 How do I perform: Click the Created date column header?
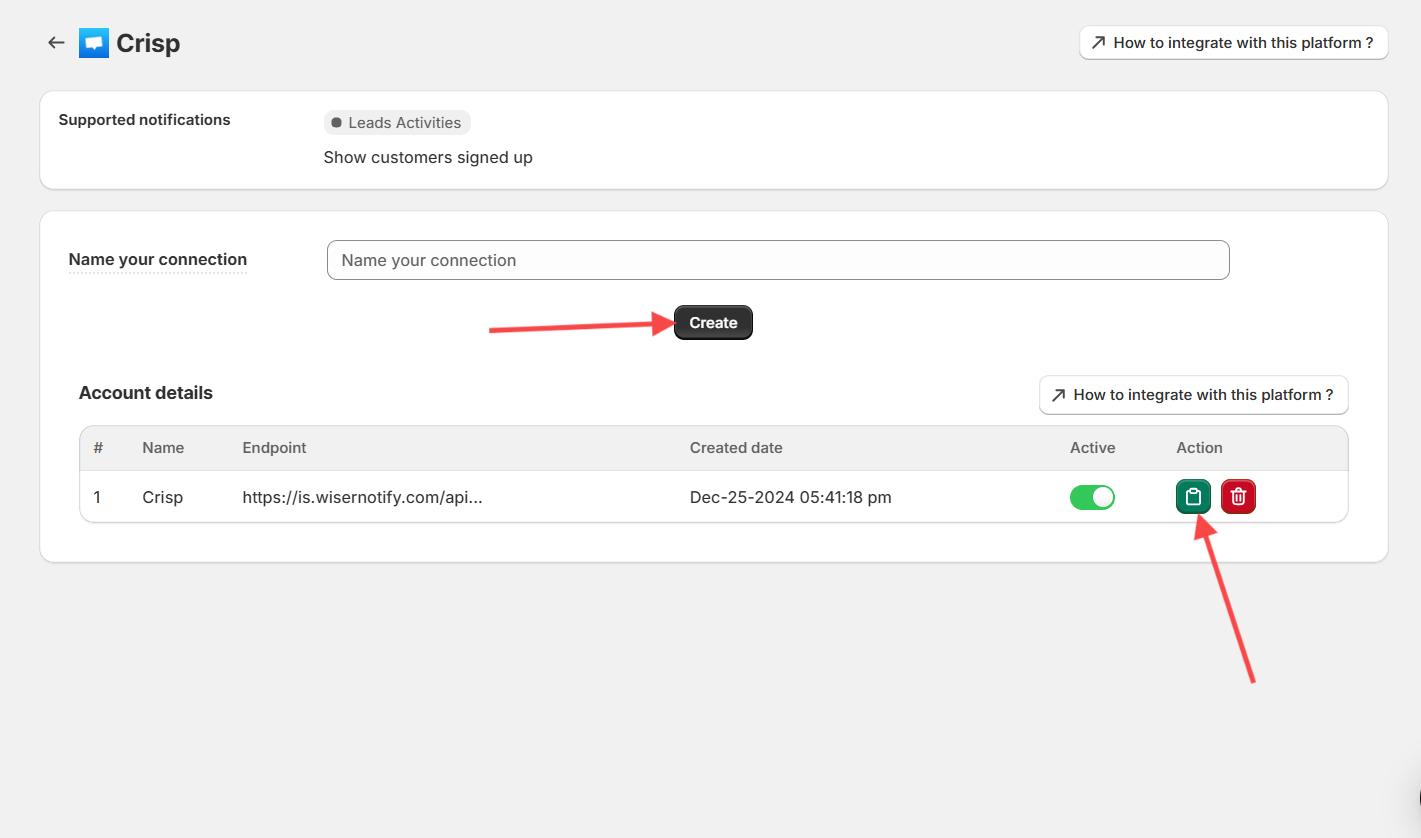point(736,448)
